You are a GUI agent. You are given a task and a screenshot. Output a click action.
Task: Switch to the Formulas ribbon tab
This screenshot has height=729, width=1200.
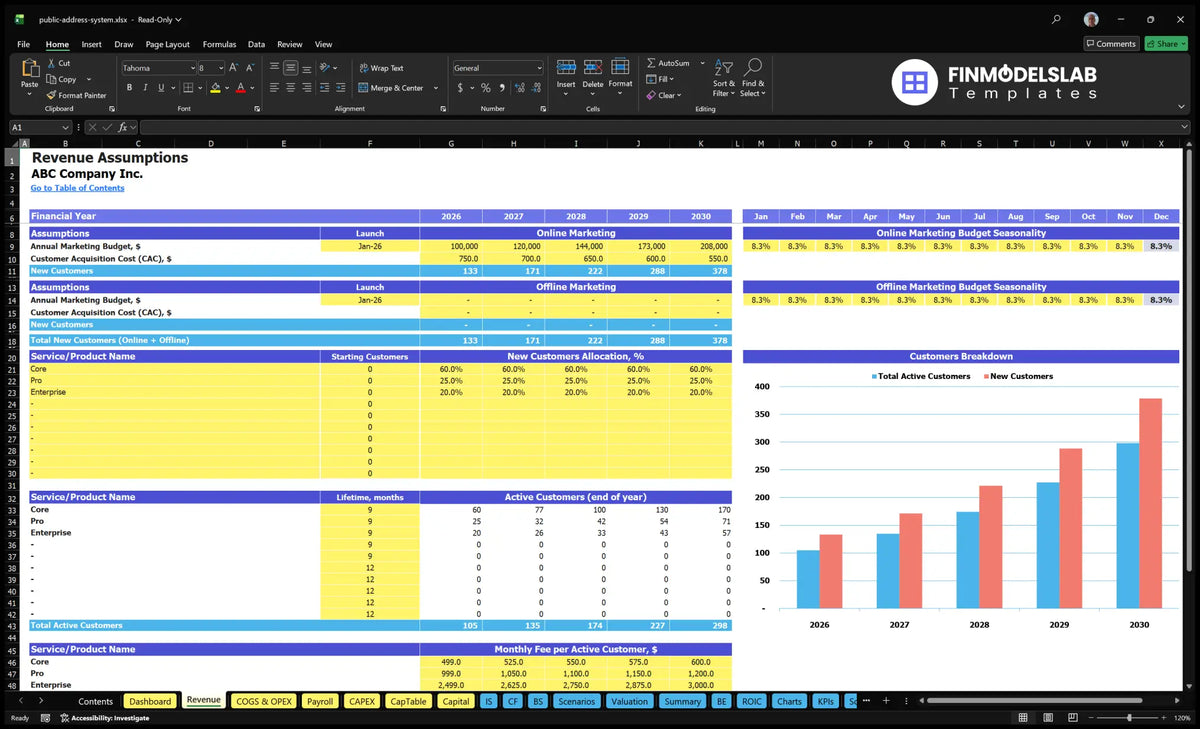point(219,44)
